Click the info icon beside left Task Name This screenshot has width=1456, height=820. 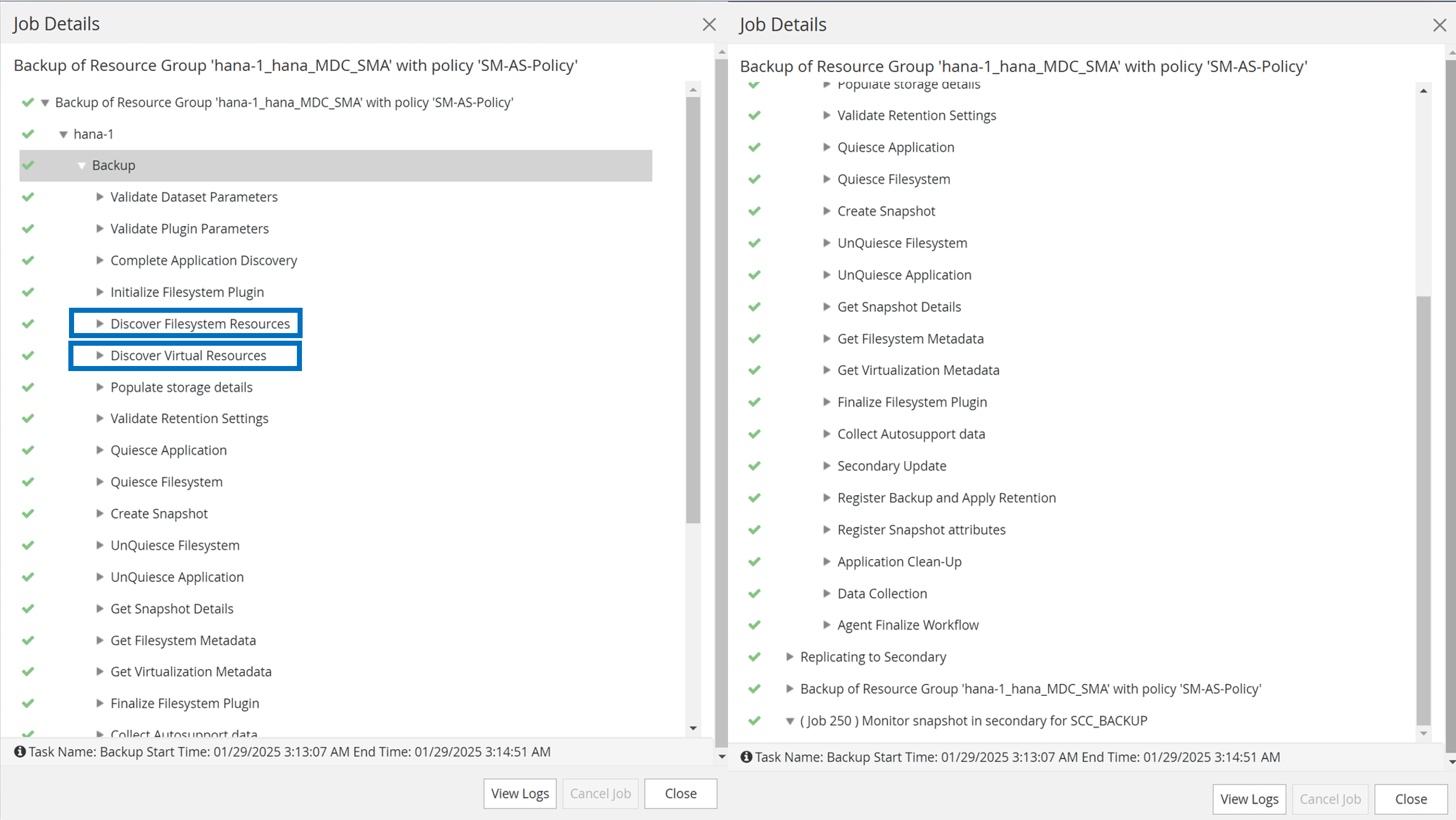(x=20, y=752)
